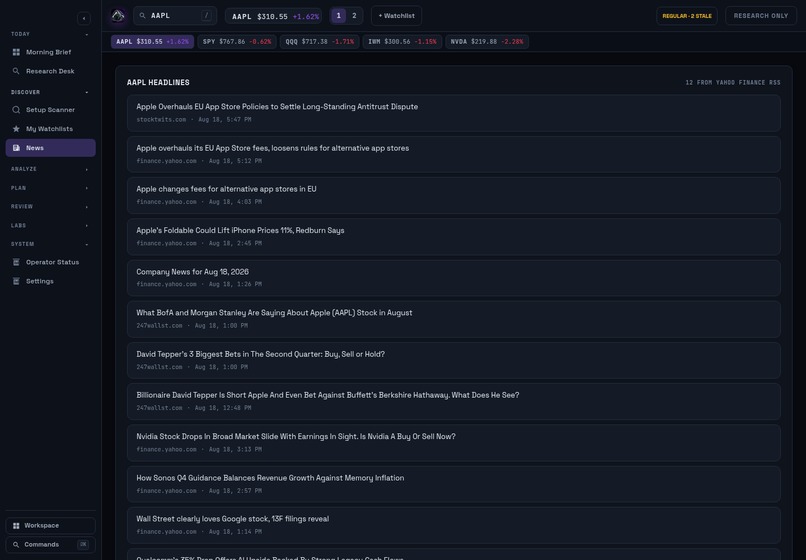Open 'Apple changes fees for alternative app stores' headline
806x560 pixels.
(x=453, y=195)
